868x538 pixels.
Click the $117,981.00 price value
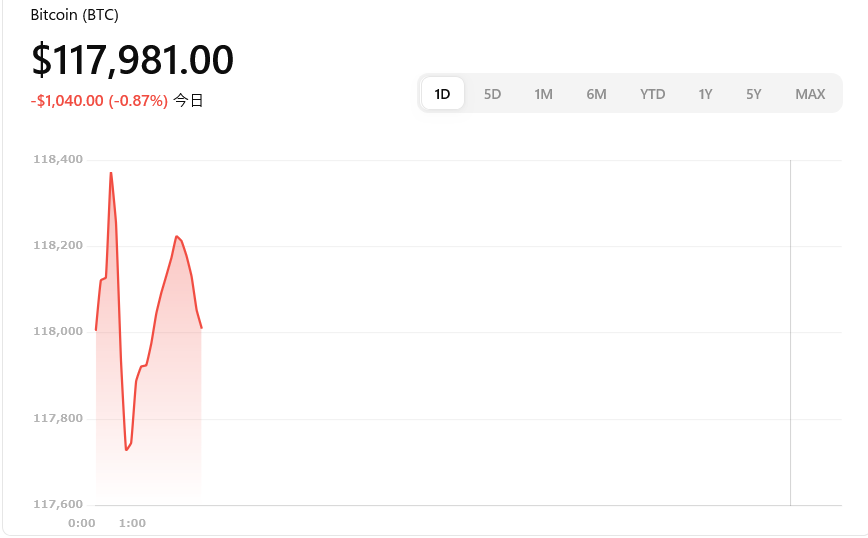point(133,60)
